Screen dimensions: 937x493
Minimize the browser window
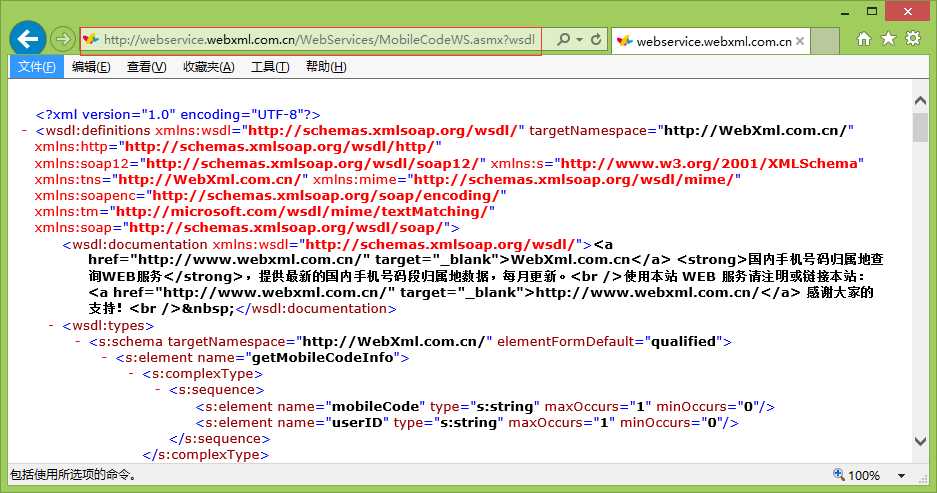click(x=845, y=11)
